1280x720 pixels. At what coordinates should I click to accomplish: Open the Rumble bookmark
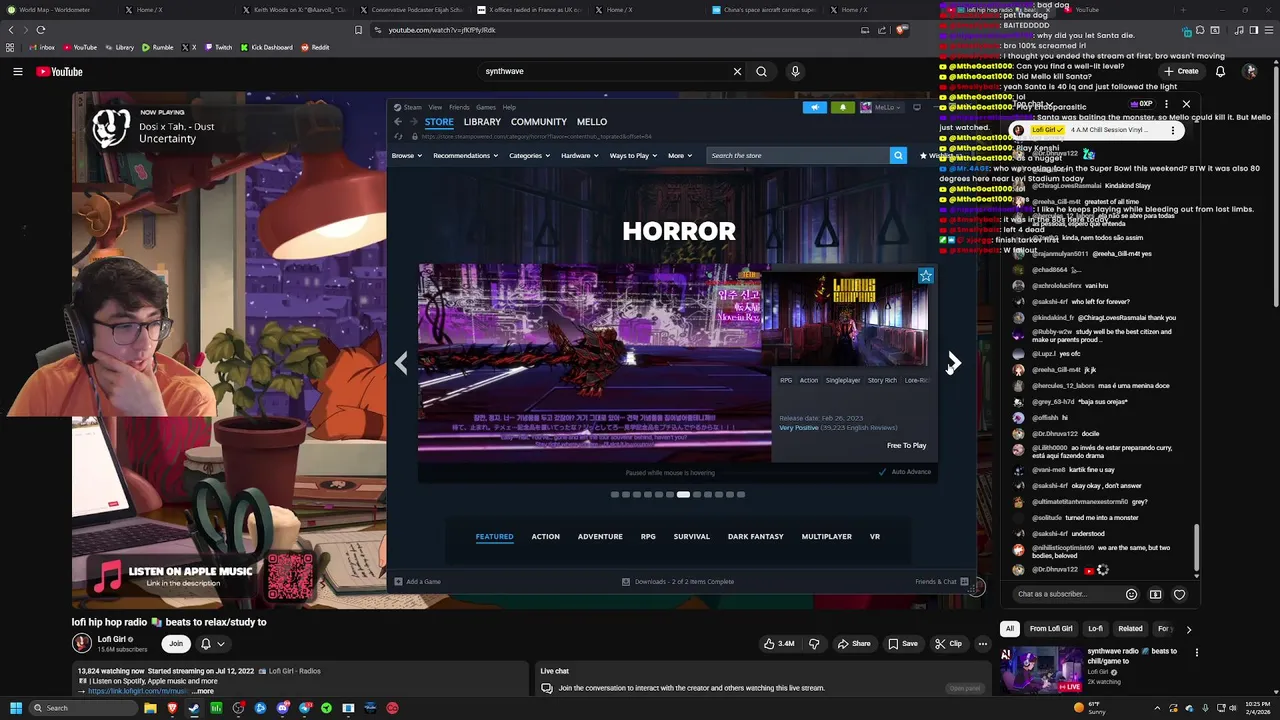click(157, 47)
